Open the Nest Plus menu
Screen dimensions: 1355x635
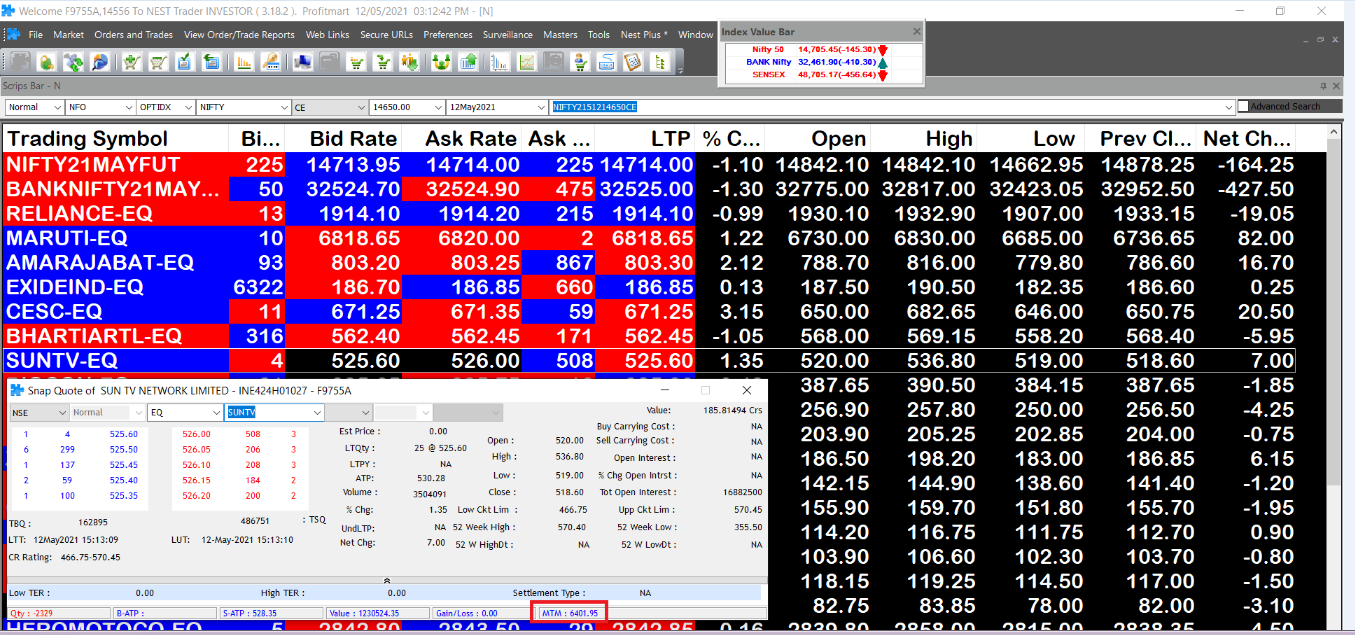644,34
